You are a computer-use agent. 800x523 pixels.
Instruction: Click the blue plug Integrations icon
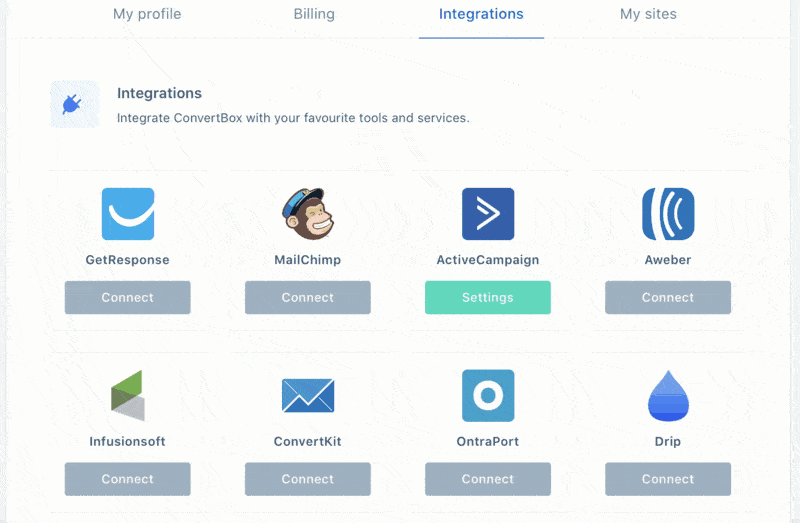pyautogui.click(x=75, y=104)
